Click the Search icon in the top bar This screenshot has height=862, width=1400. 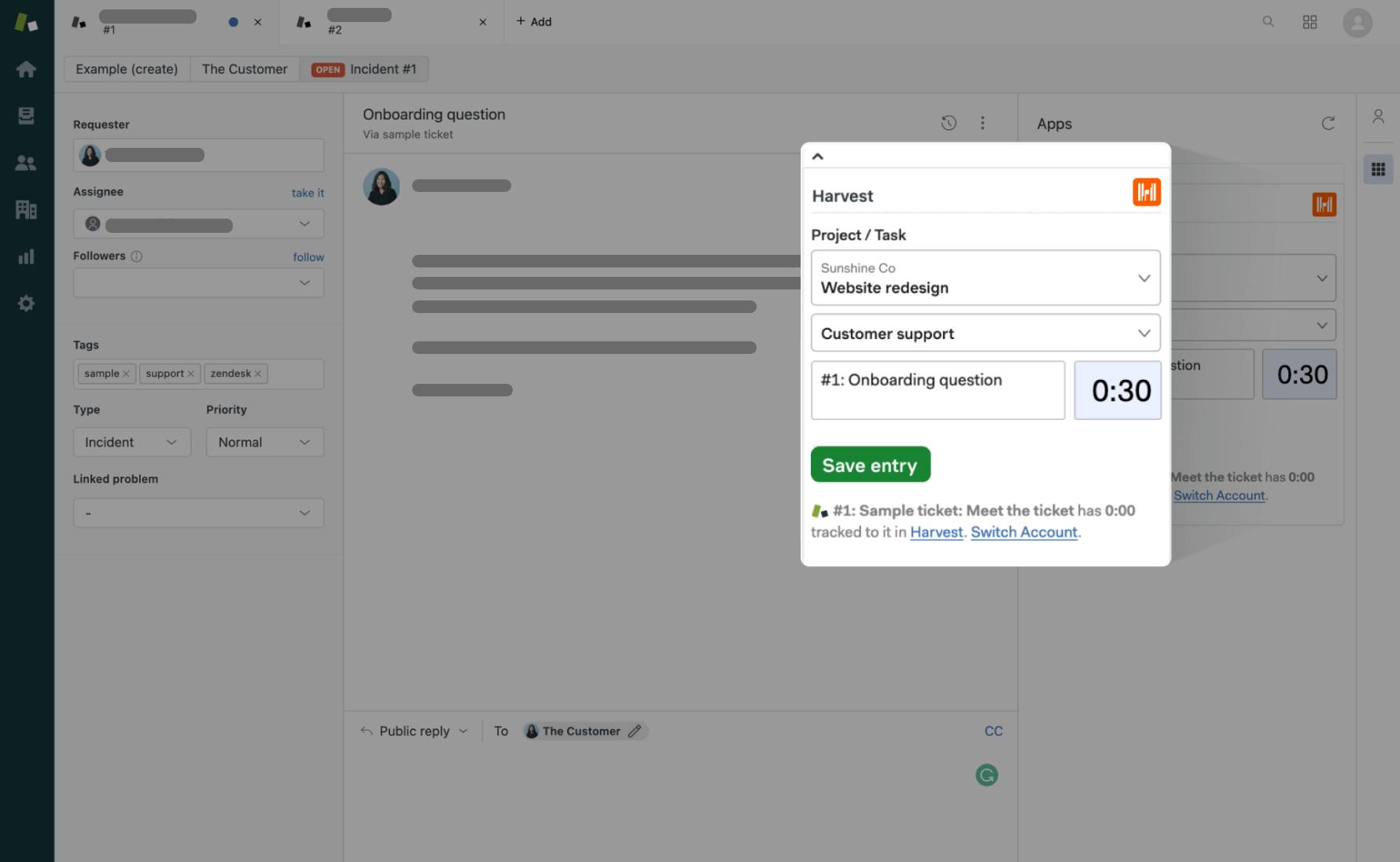(1268, 21)
